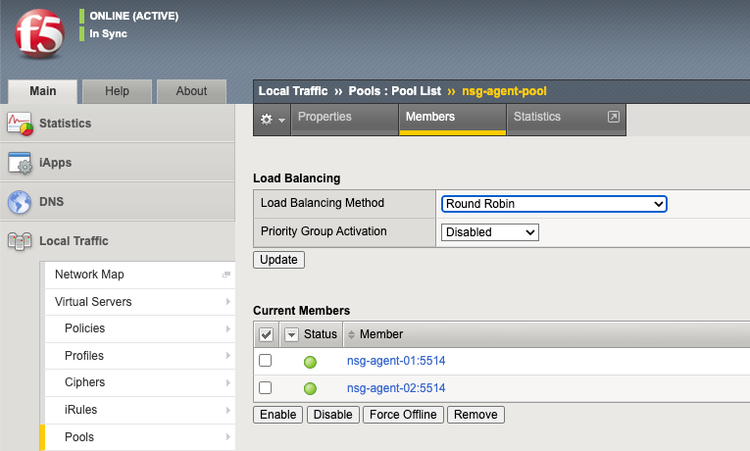Expand the Status column filter arrow

coord(291,334)
